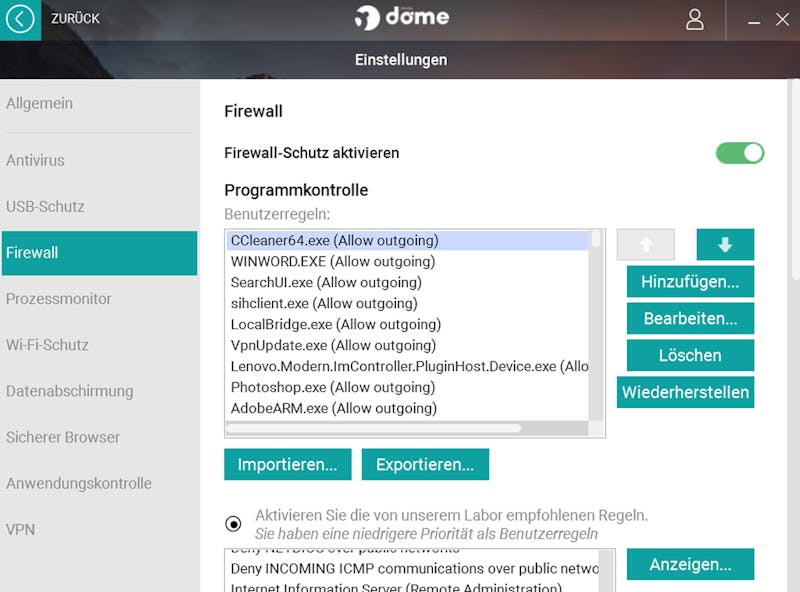The image size is (800, 592).
Task: Click the vertical scrollbar of Benutzerregeln list
Action: click(595, 325)
